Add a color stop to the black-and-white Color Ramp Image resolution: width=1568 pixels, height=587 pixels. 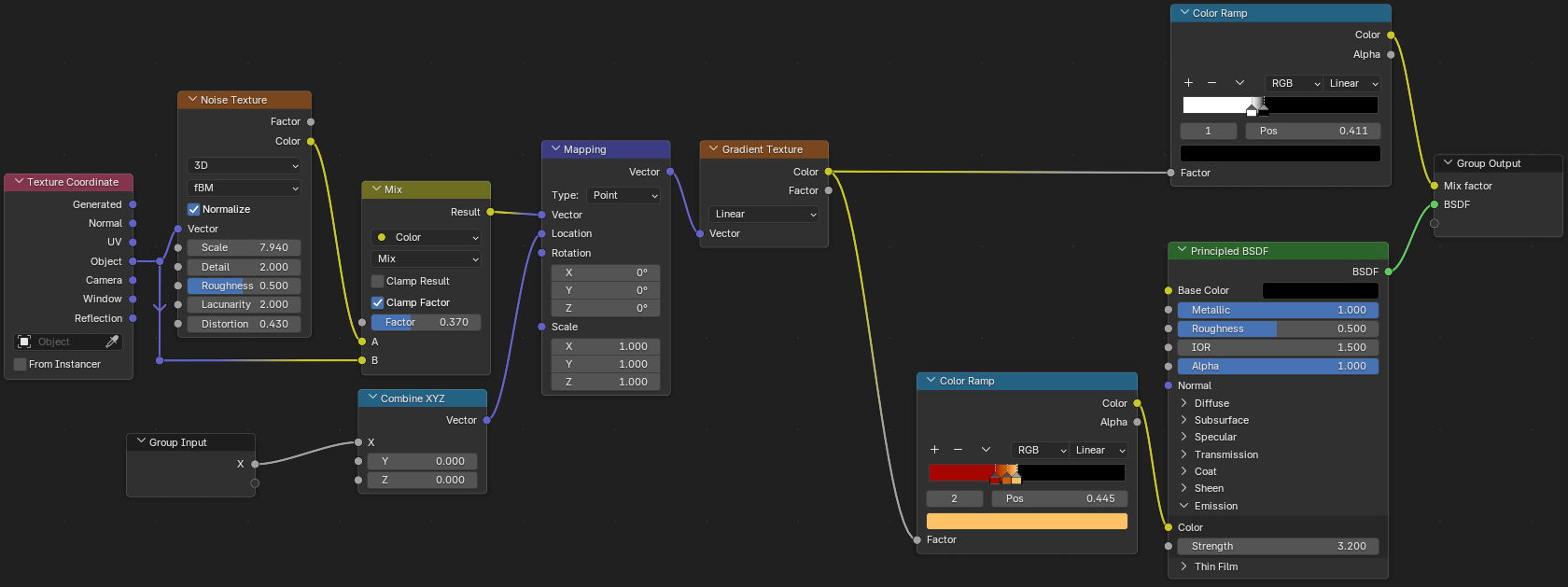[x=1188, y=83]
